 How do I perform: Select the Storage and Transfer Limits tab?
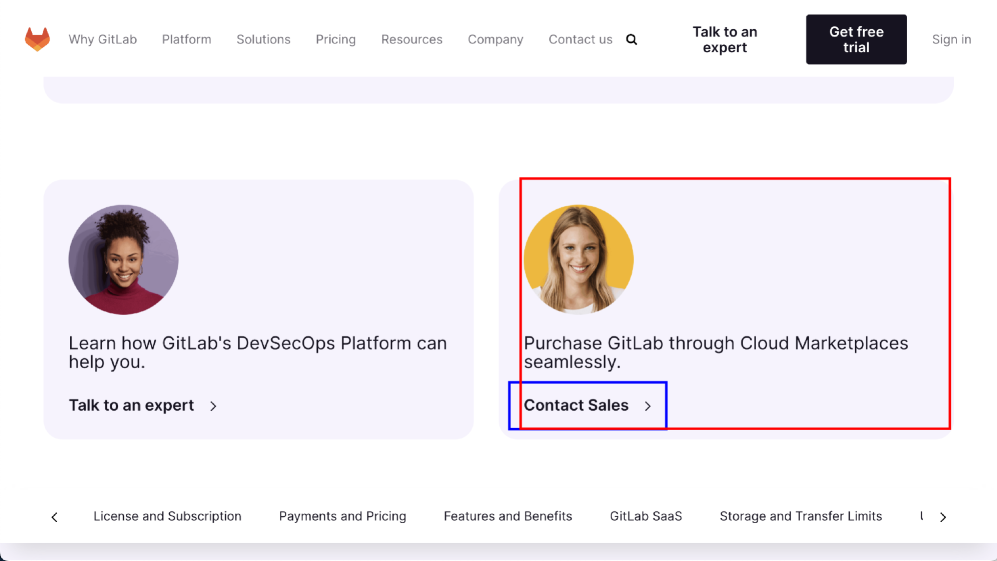coord(801,516)
